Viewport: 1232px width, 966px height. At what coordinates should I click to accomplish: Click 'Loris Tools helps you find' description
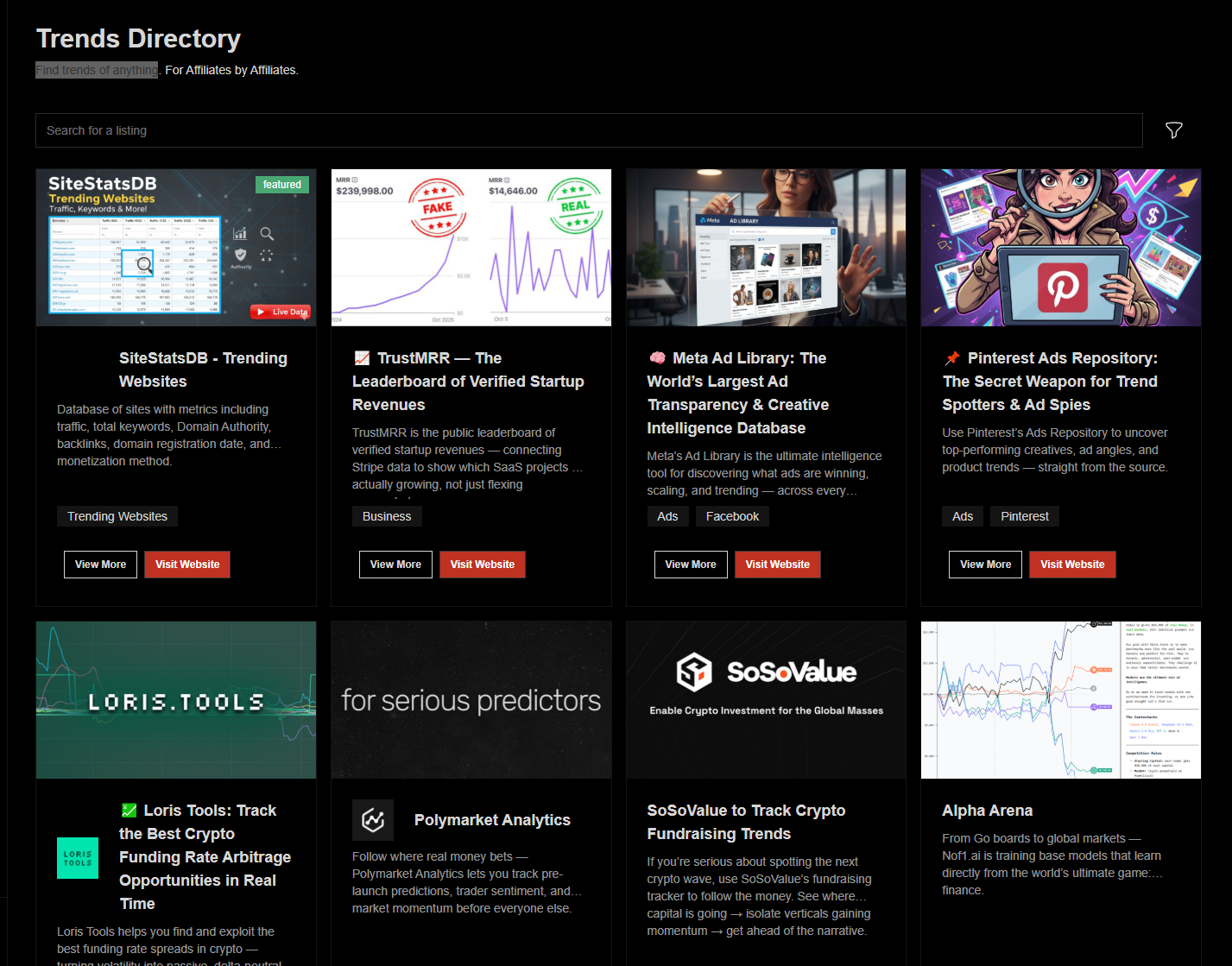pyautogui.click(x=169, y=945)
